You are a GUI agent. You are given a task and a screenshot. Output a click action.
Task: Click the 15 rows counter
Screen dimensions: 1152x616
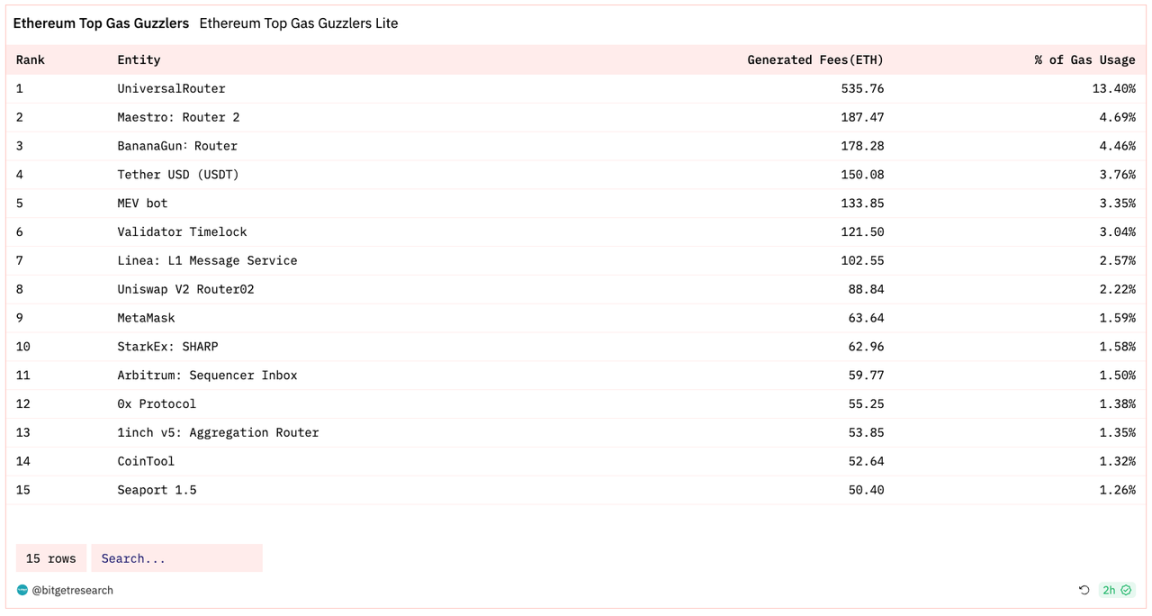(x=51, y=558)
